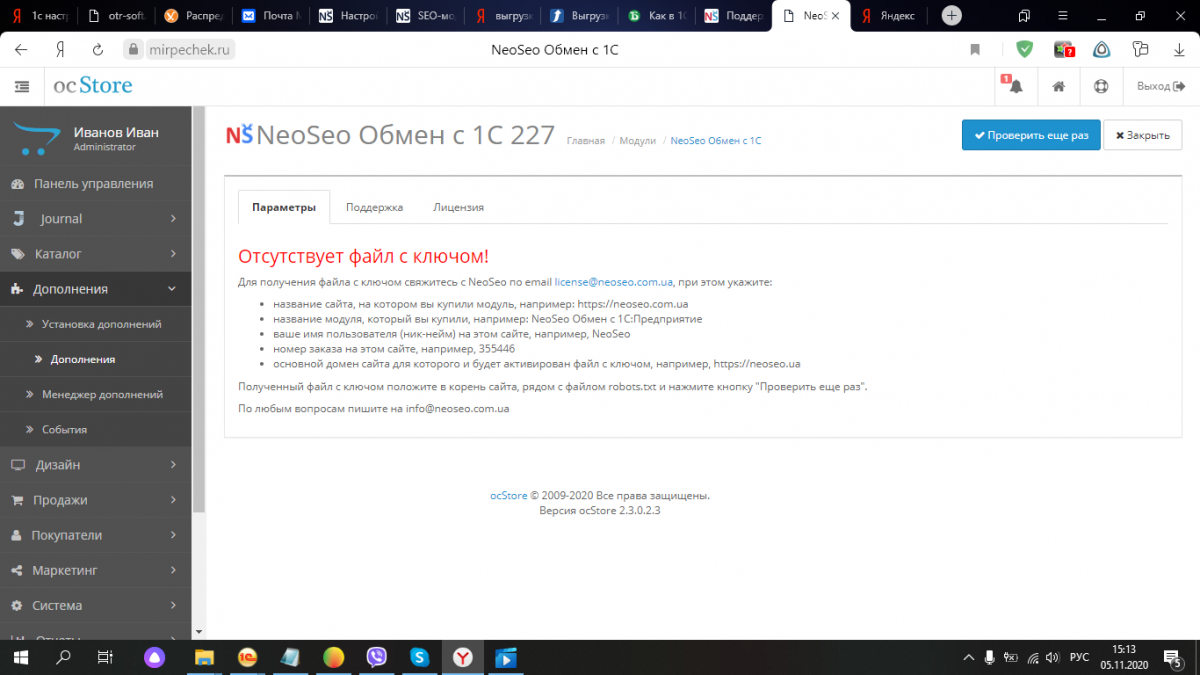Expand the Дизайн sidebar menu
Screen dimensions: 1200x675
[x=95, y=465]
